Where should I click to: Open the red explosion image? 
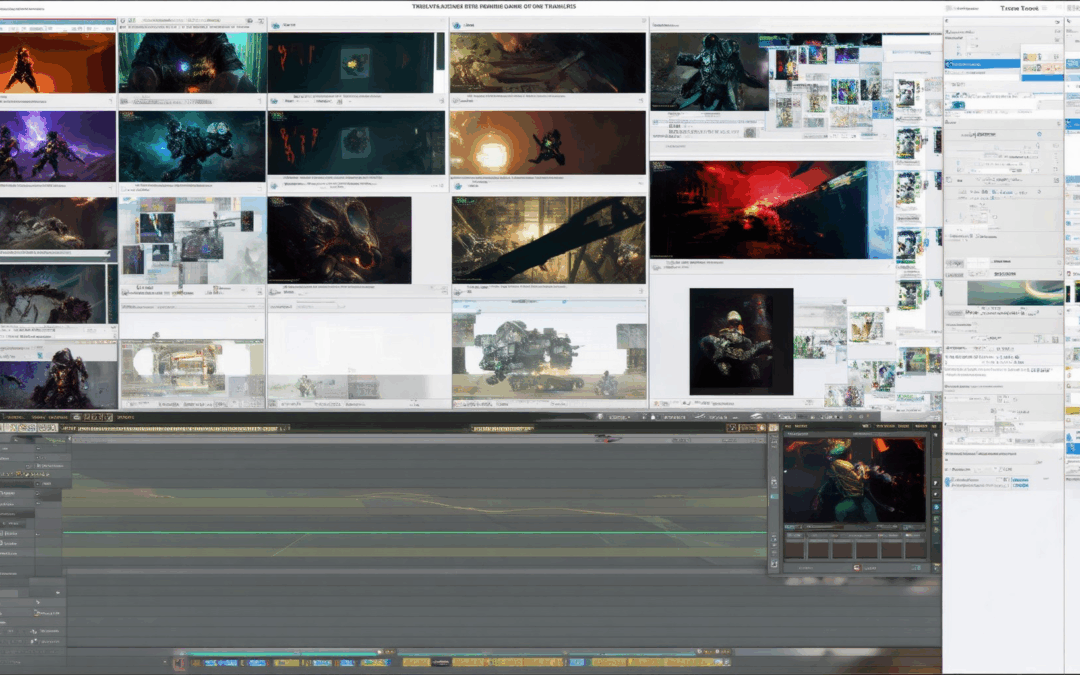(x=758, y=210)
